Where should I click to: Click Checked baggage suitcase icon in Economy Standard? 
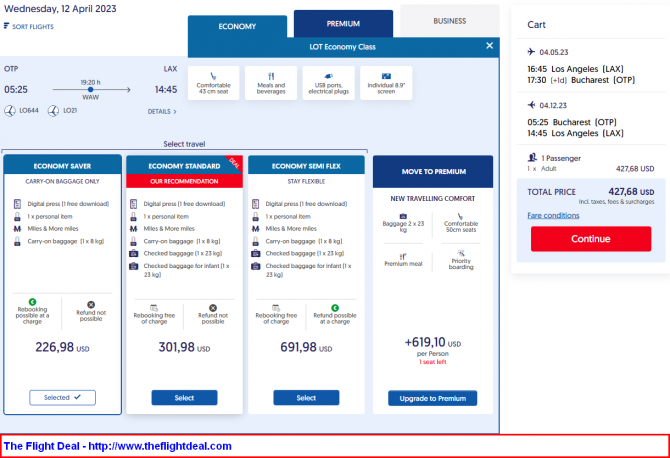(134, 253)
